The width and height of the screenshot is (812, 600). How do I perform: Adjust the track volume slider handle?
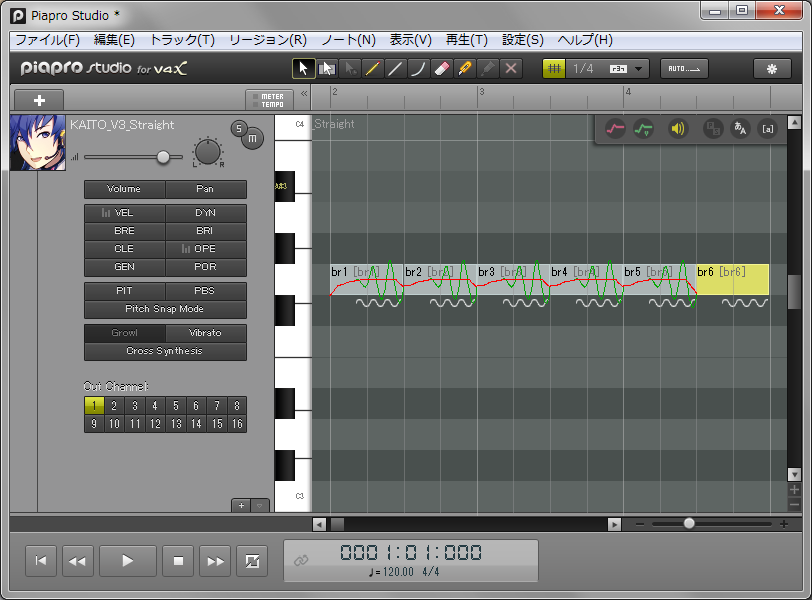coord(163,157)
